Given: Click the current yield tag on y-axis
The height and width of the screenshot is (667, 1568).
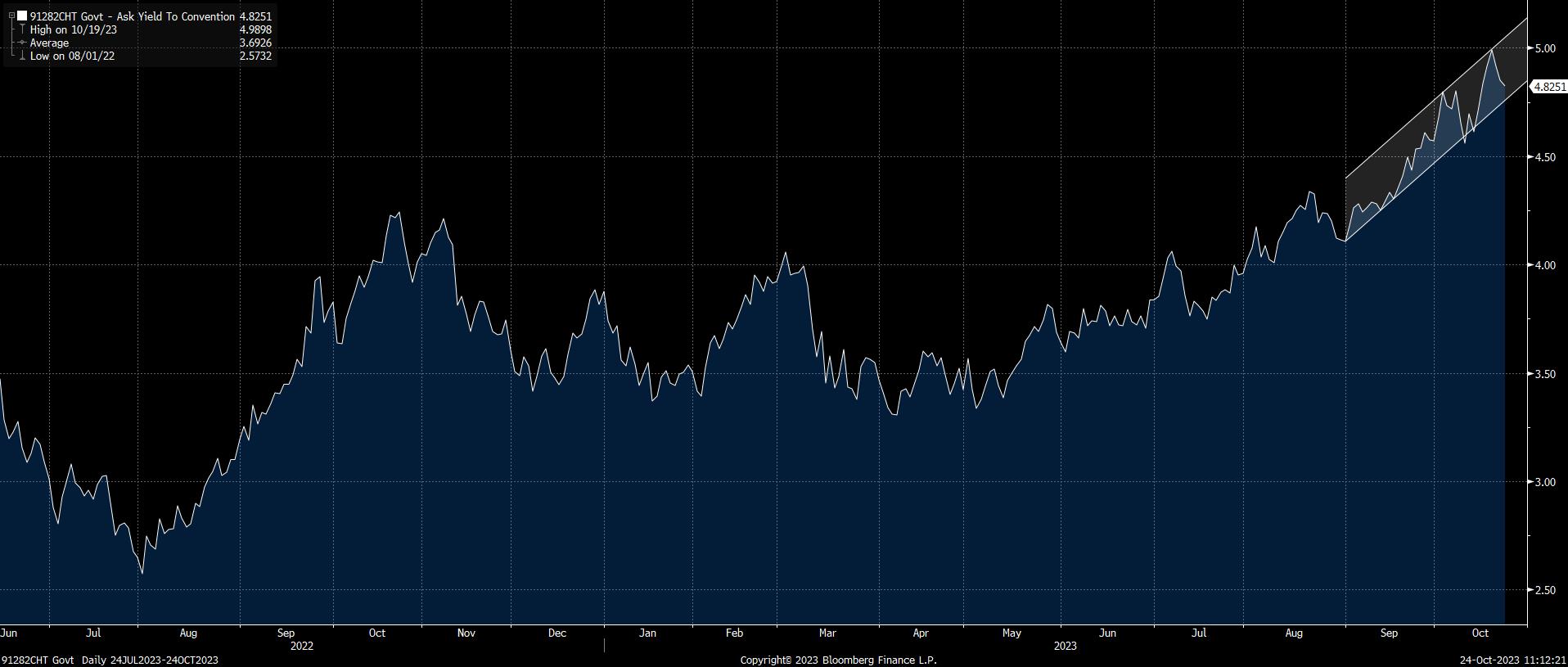Looking at the screenshot, I should point(1548,87).
